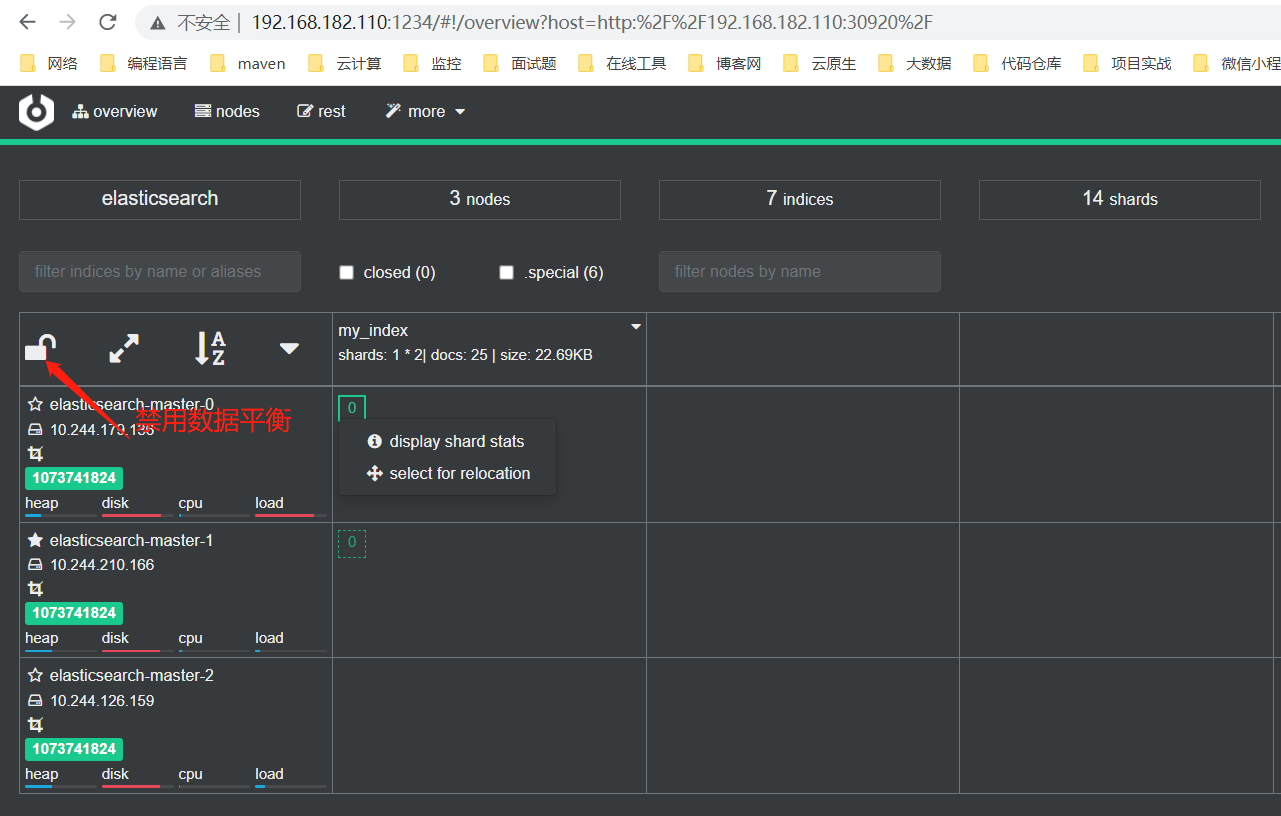Click the 3 nodes counter

tap(480, 199)
